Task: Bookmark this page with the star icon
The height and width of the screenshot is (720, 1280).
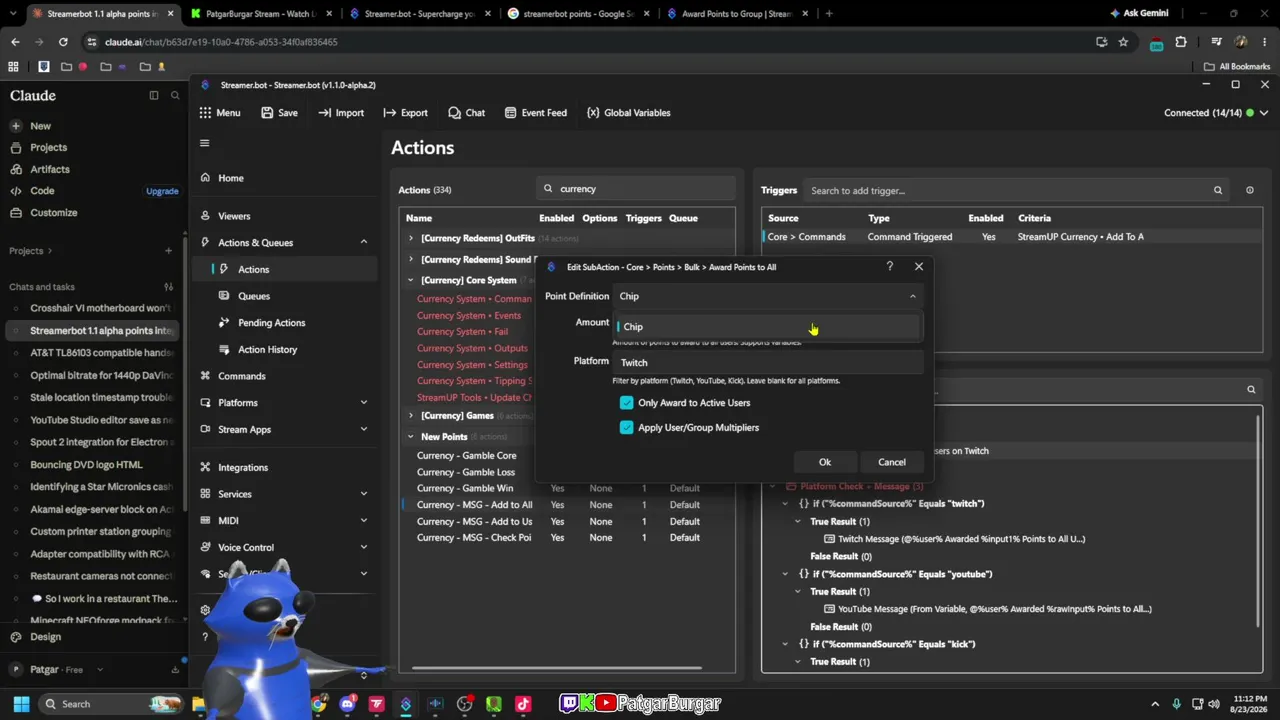Action: pos(1123,42)
